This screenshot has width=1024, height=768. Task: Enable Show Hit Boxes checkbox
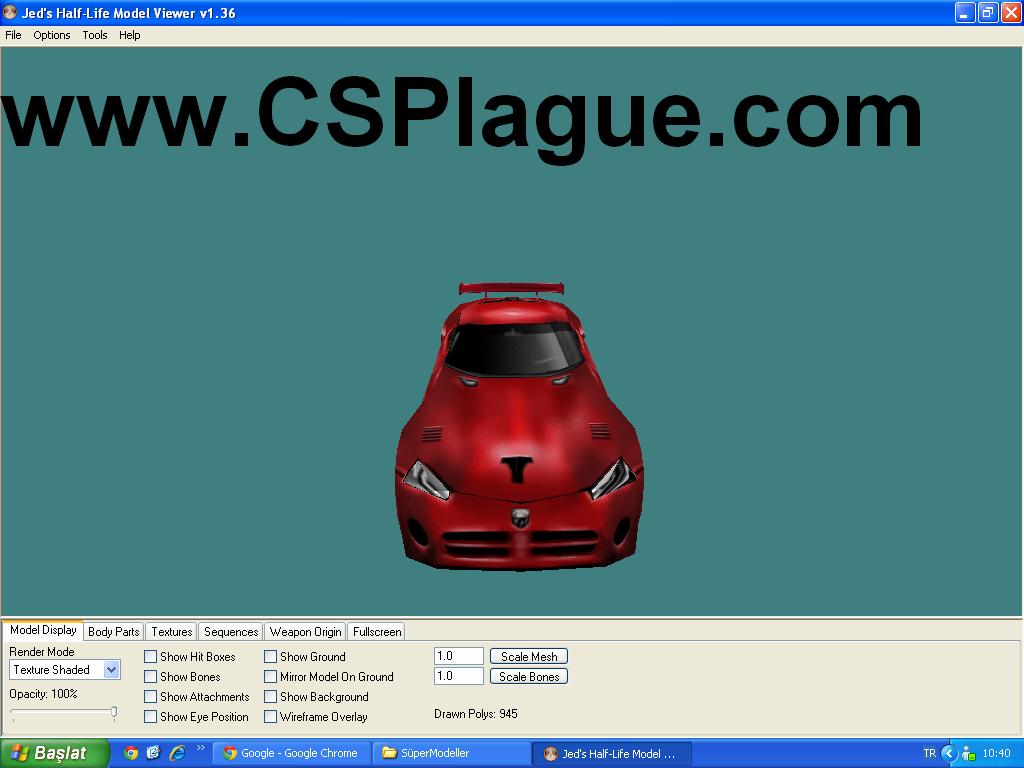[x=151, y=657]
